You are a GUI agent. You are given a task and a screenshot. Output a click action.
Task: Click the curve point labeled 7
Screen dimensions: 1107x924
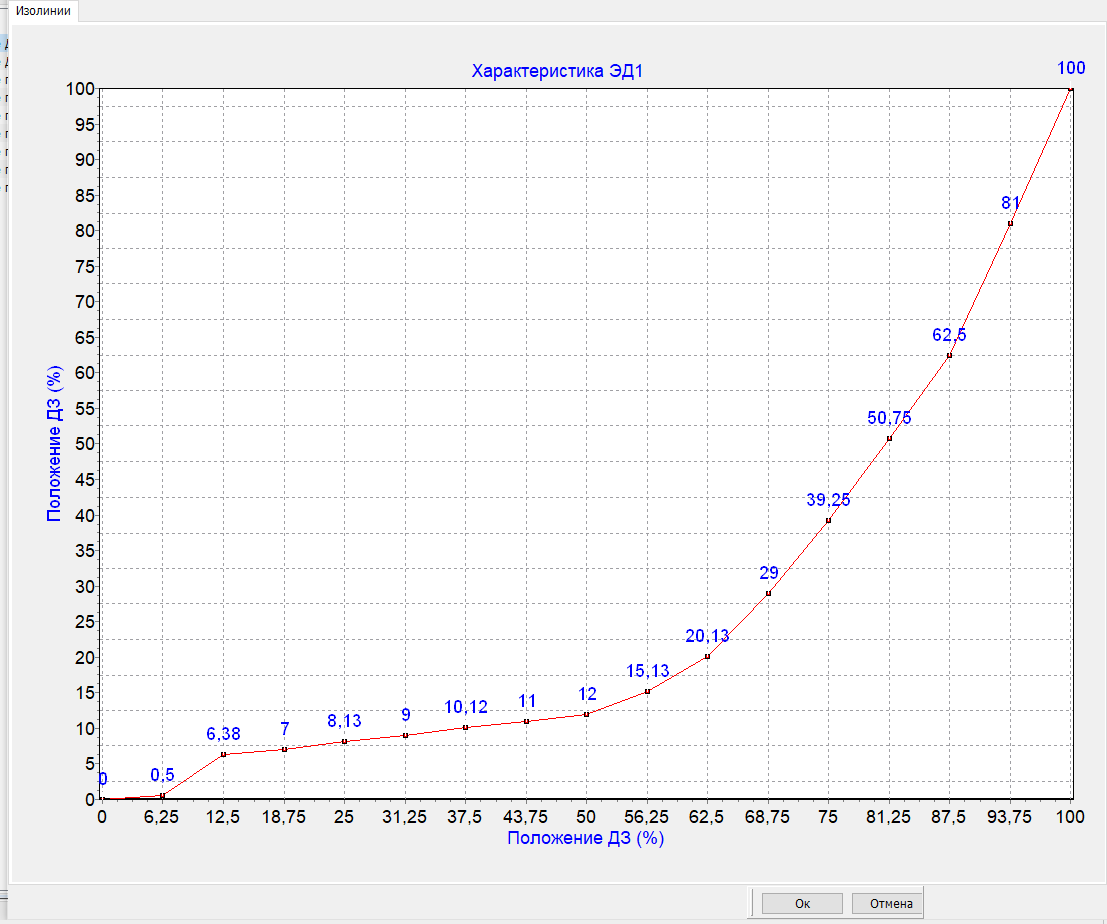click(x=284, y=749)
